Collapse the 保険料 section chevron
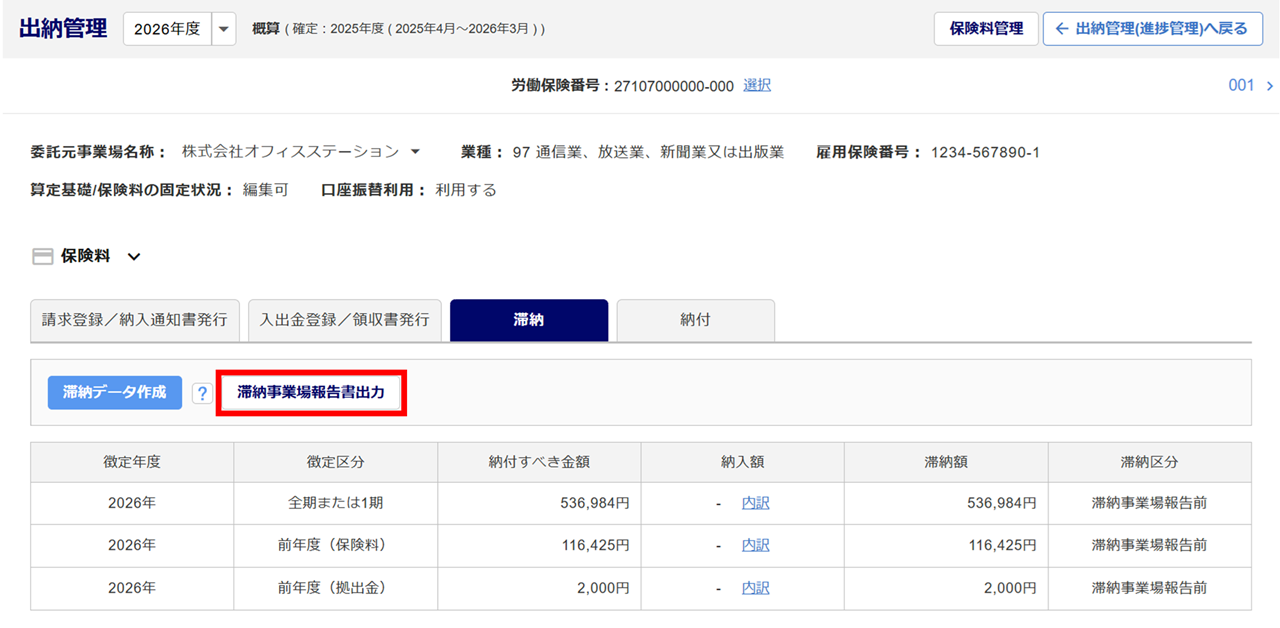This screenshot has width=1280, height=628. [134, 257]
